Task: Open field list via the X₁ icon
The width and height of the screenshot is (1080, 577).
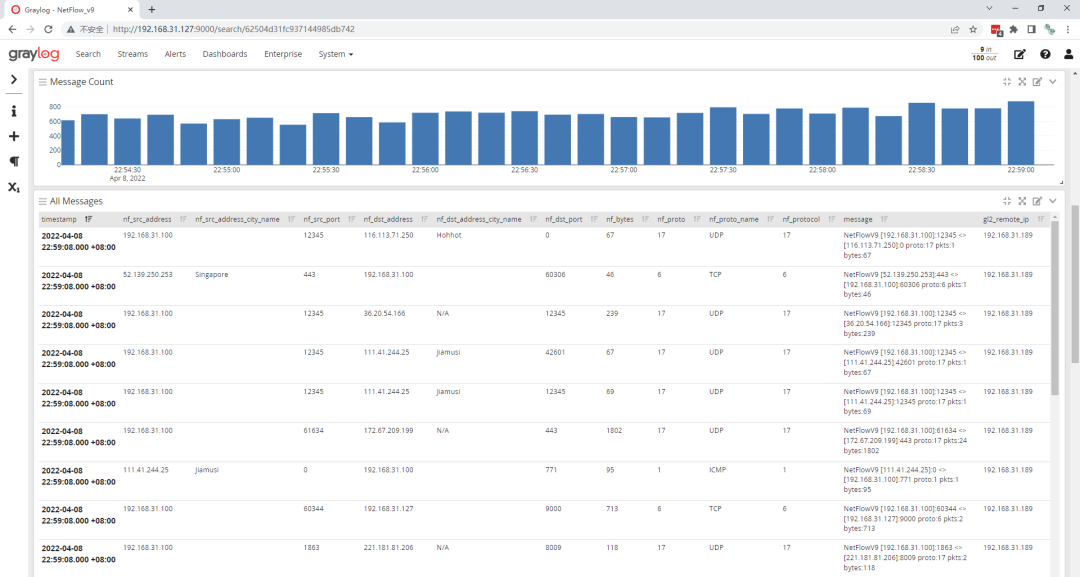Action: (14, 187)
